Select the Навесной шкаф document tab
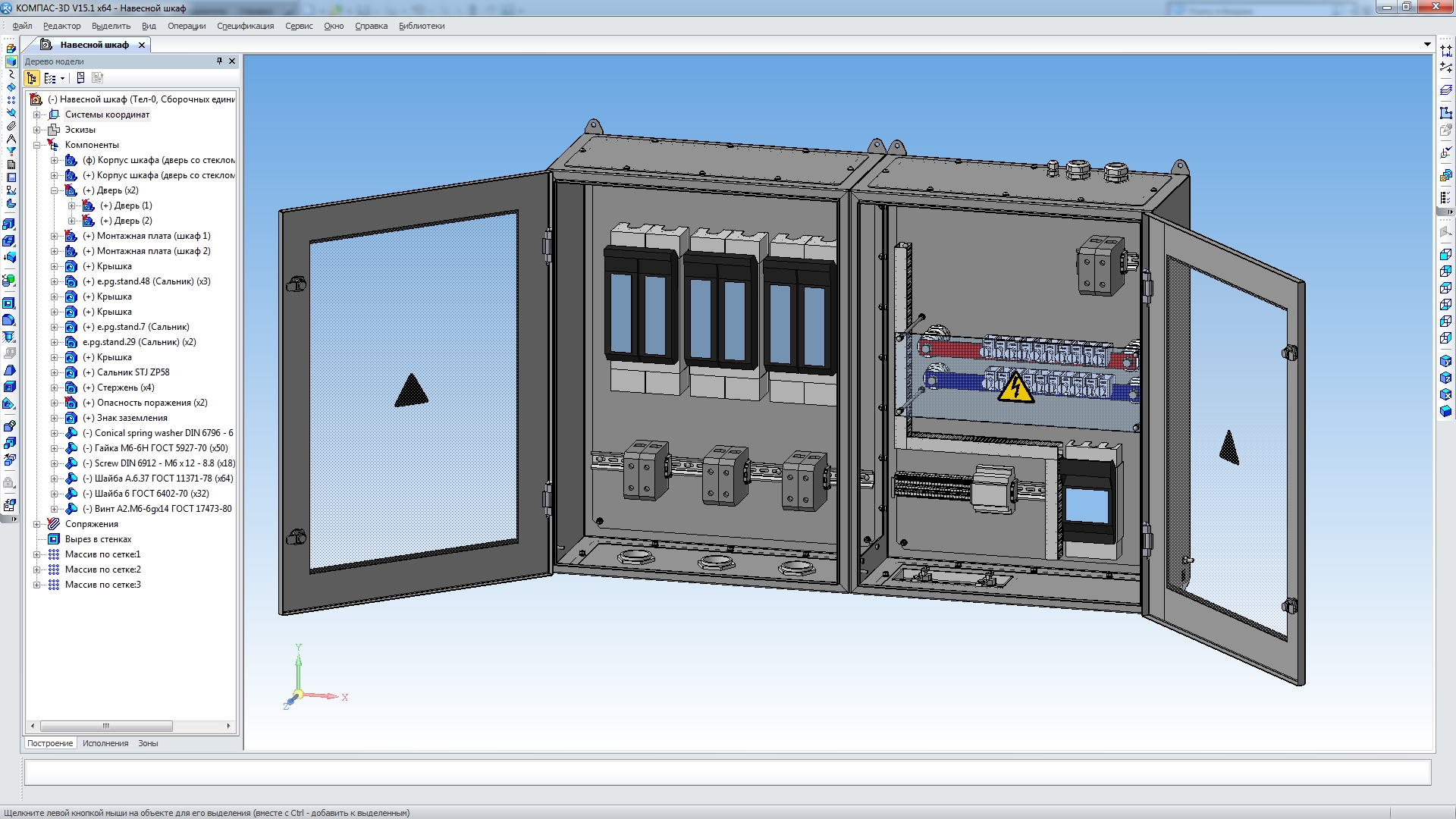Viewport: 1456px width, 819px height. pyautogui.click(x=94, y=45)
